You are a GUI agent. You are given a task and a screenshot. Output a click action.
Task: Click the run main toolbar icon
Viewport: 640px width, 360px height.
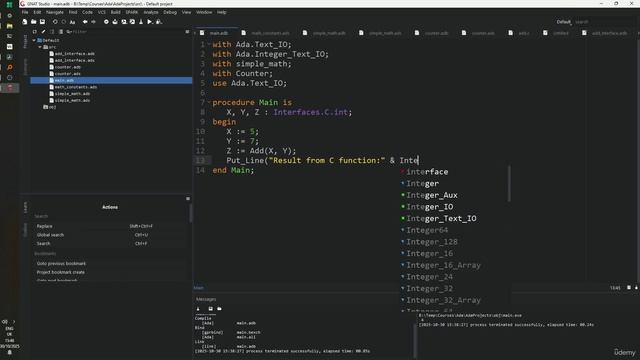150,22
